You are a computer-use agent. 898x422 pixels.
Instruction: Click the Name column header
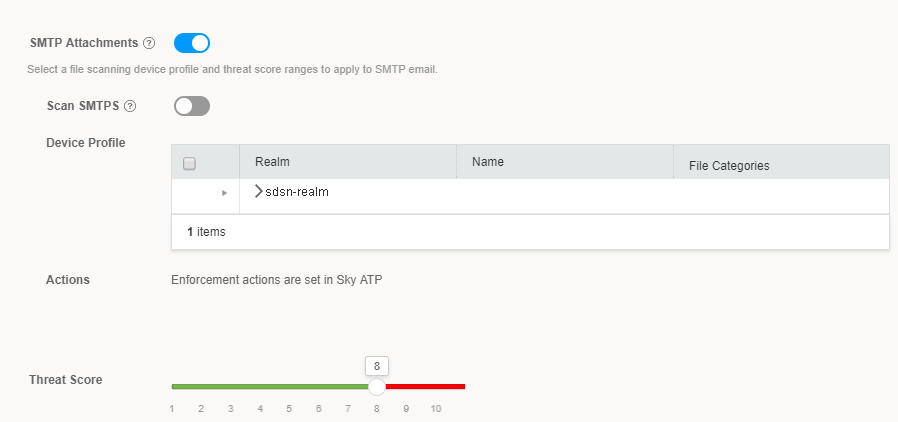click(x=488, y=161)
